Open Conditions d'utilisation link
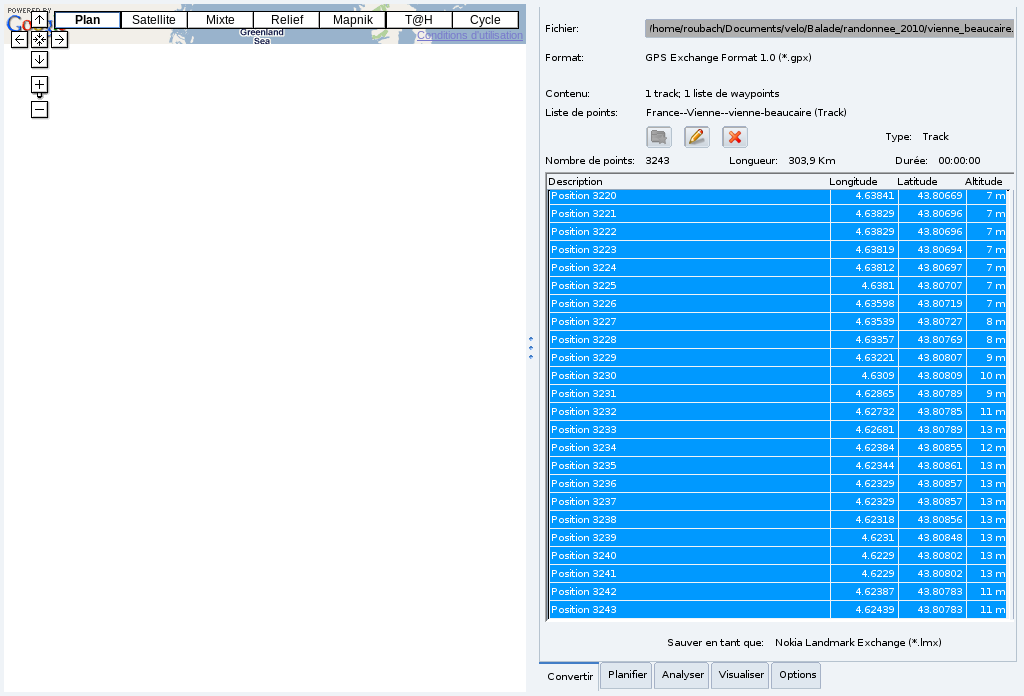The height and width of the screenshot is (696, 1024). click(x=470, y=35)
